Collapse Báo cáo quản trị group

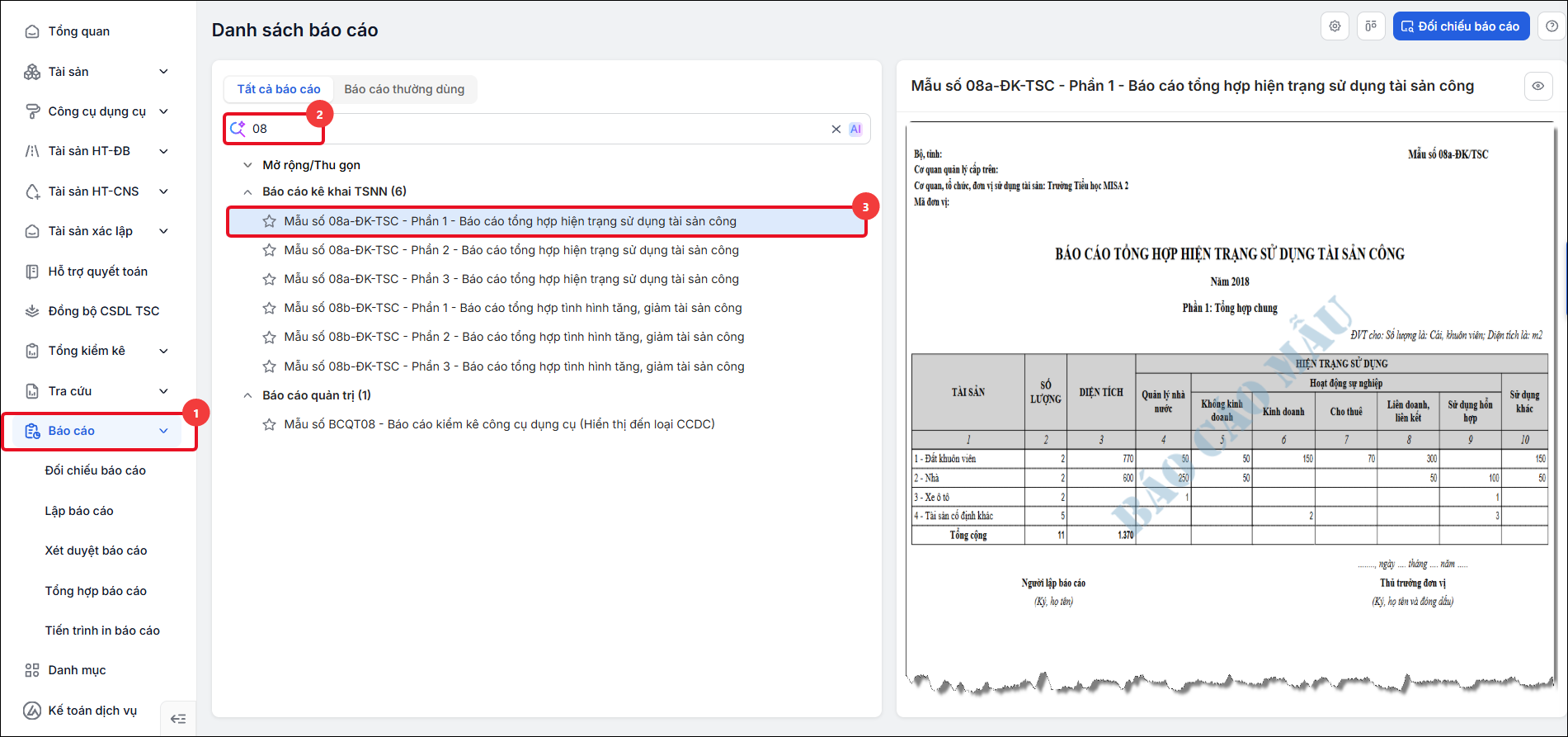point(247,395)
